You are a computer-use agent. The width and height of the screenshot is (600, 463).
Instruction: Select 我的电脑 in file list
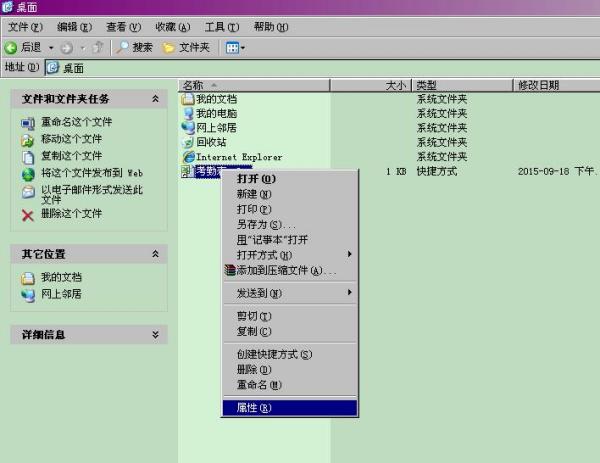coord(217,114)
